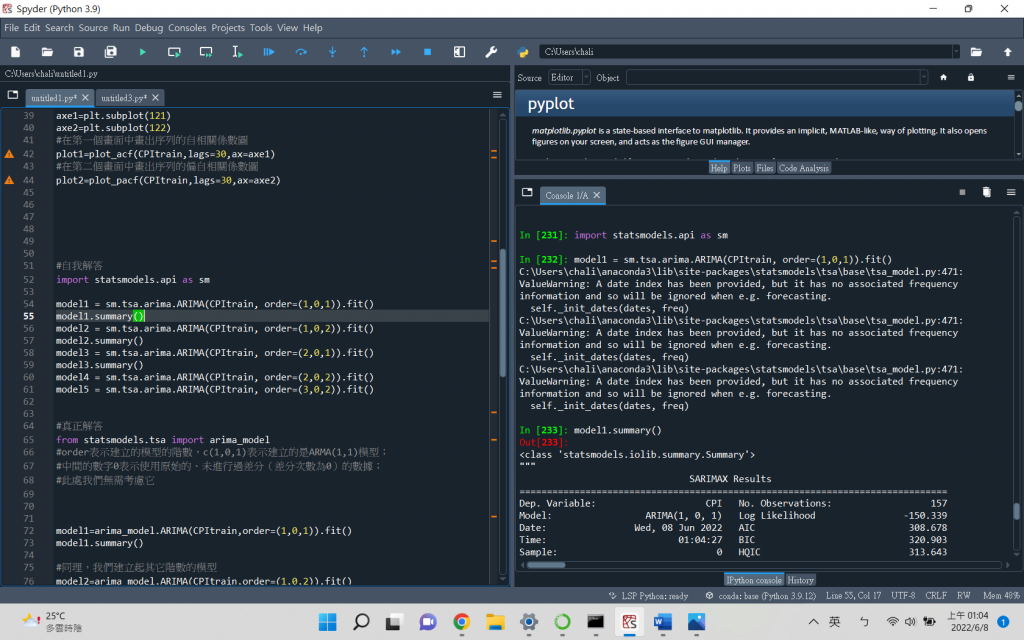This screenshot has width=1024, height=640.
Task: Open the editor pane hamburger options menu
Action: click(497, 95)
